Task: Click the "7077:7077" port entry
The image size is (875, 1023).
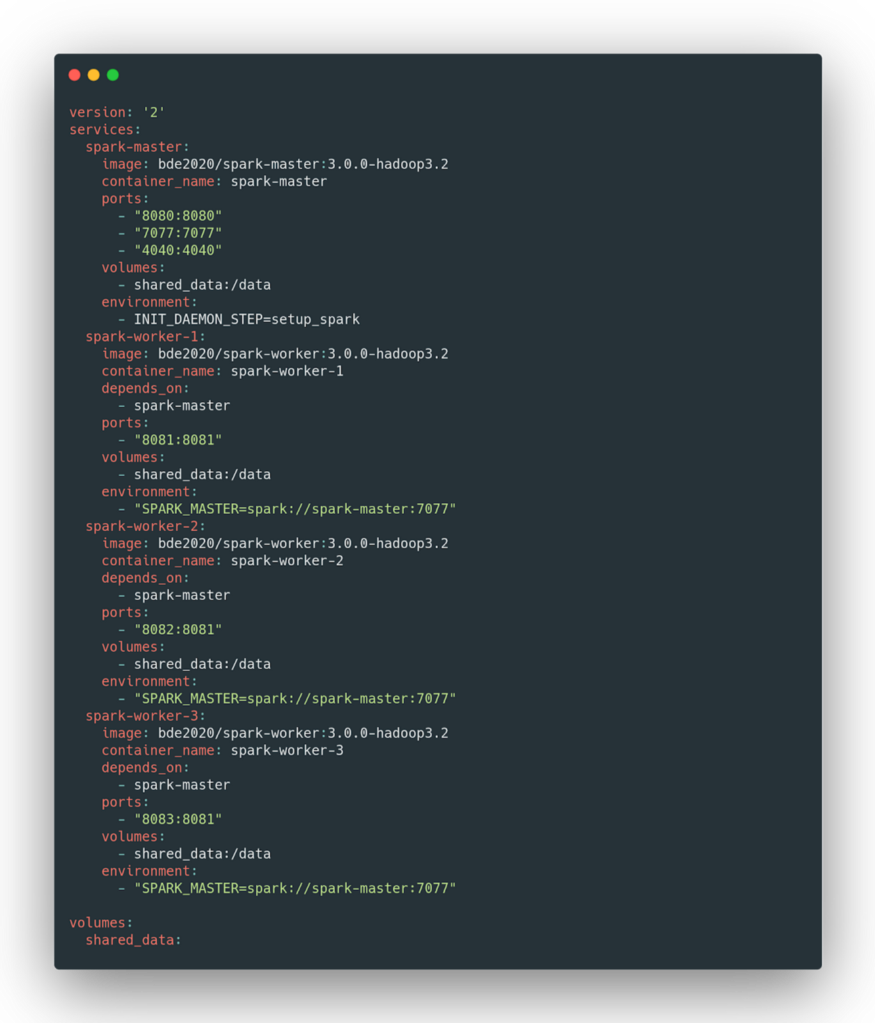Action: point(178,233)
